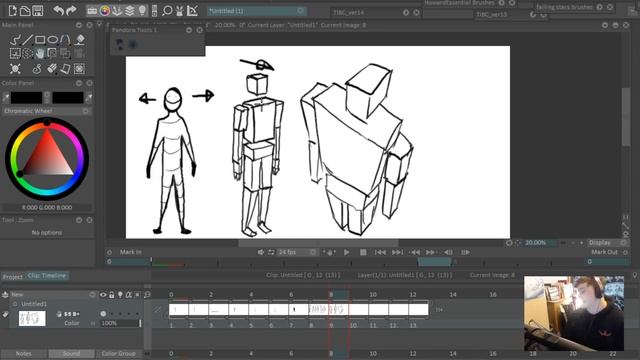The height and width of the screenshot is (360, 640).
Task: Select the Rectangle shape tool
Action: coord(40,40)
